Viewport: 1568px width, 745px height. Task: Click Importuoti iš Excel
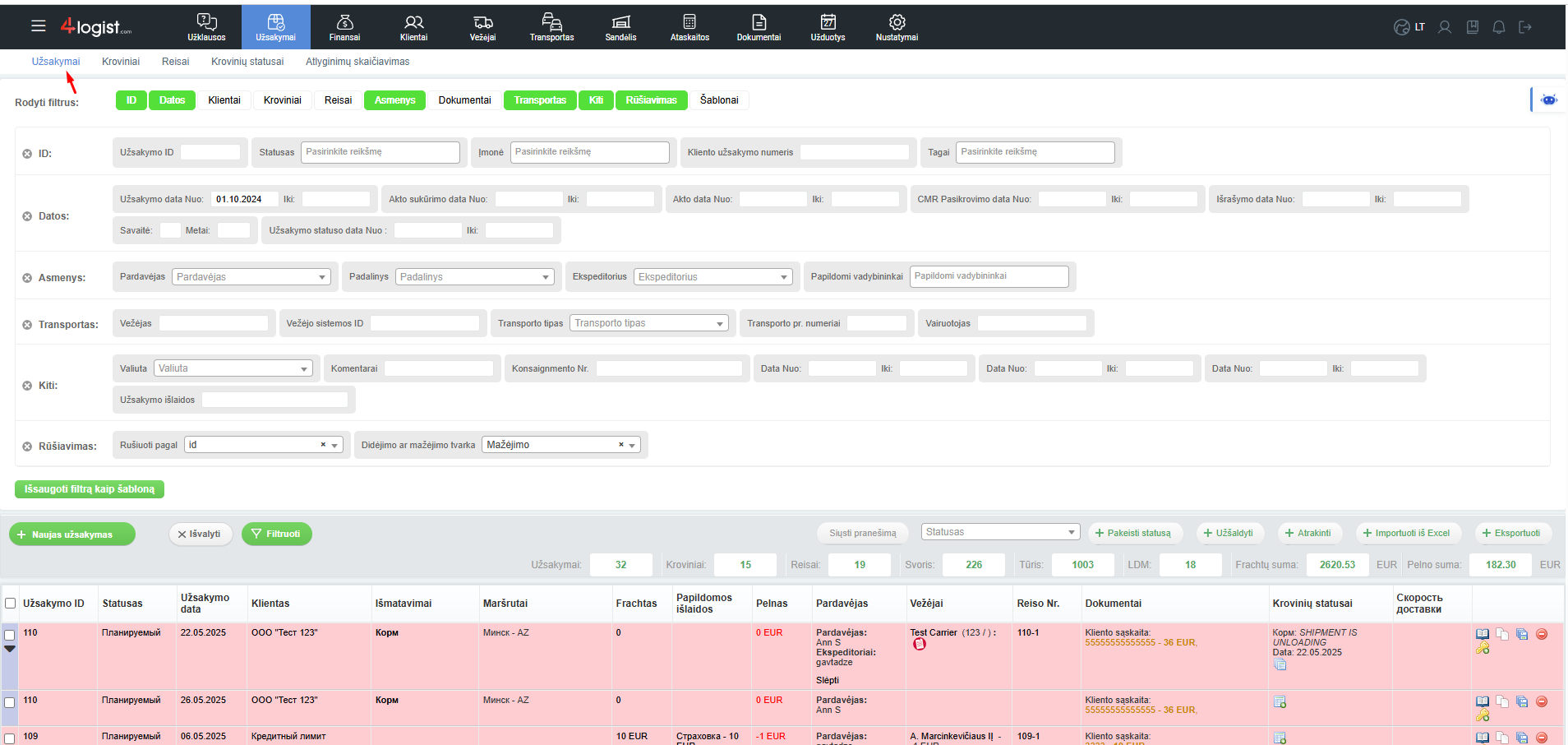pos(1409,533)
